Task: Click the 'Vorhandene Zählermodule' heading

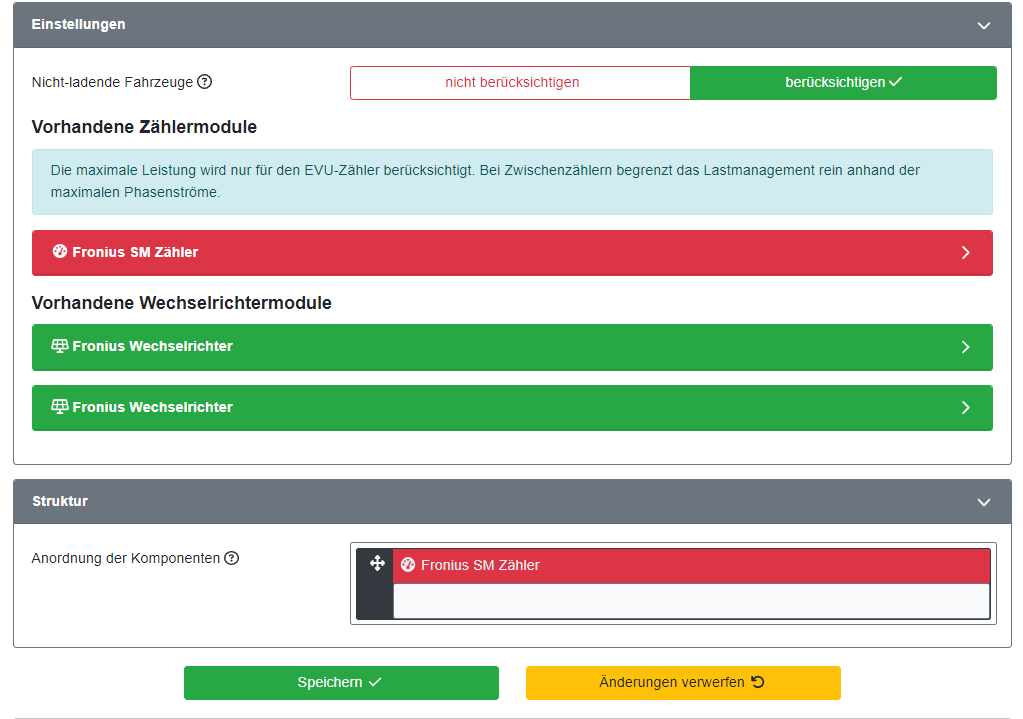Action: (x=144, y=127)
